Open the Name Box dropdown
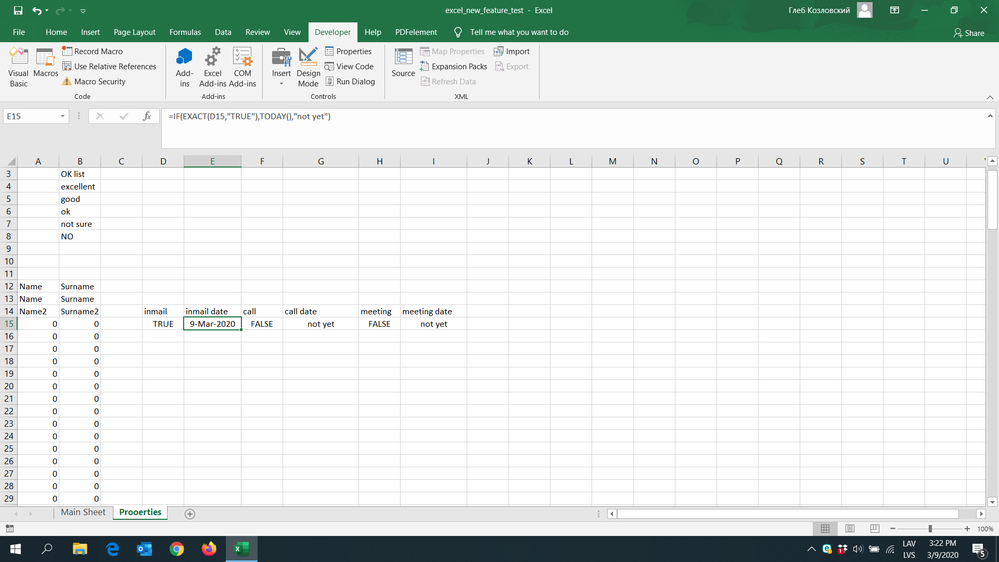This screenshot has width=999, height=562. [62, 116]
